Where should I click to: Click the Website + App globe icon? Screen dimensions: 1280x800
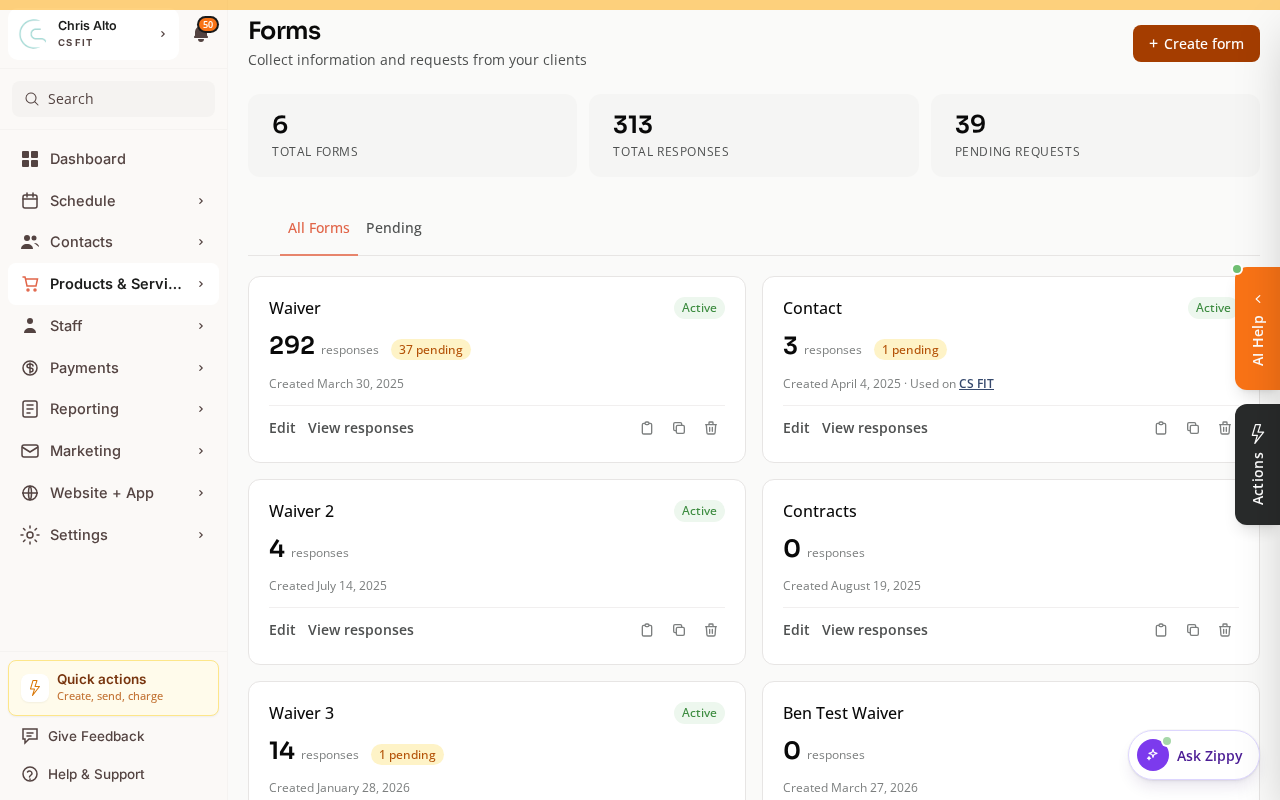(x=30, y=493)
